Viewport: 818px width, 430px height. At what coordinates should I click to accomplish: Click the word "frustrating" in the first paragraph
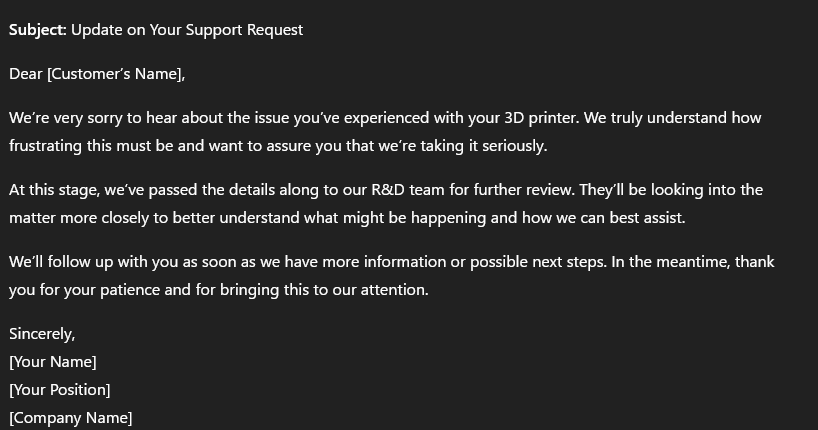click(x=49, y=145)
